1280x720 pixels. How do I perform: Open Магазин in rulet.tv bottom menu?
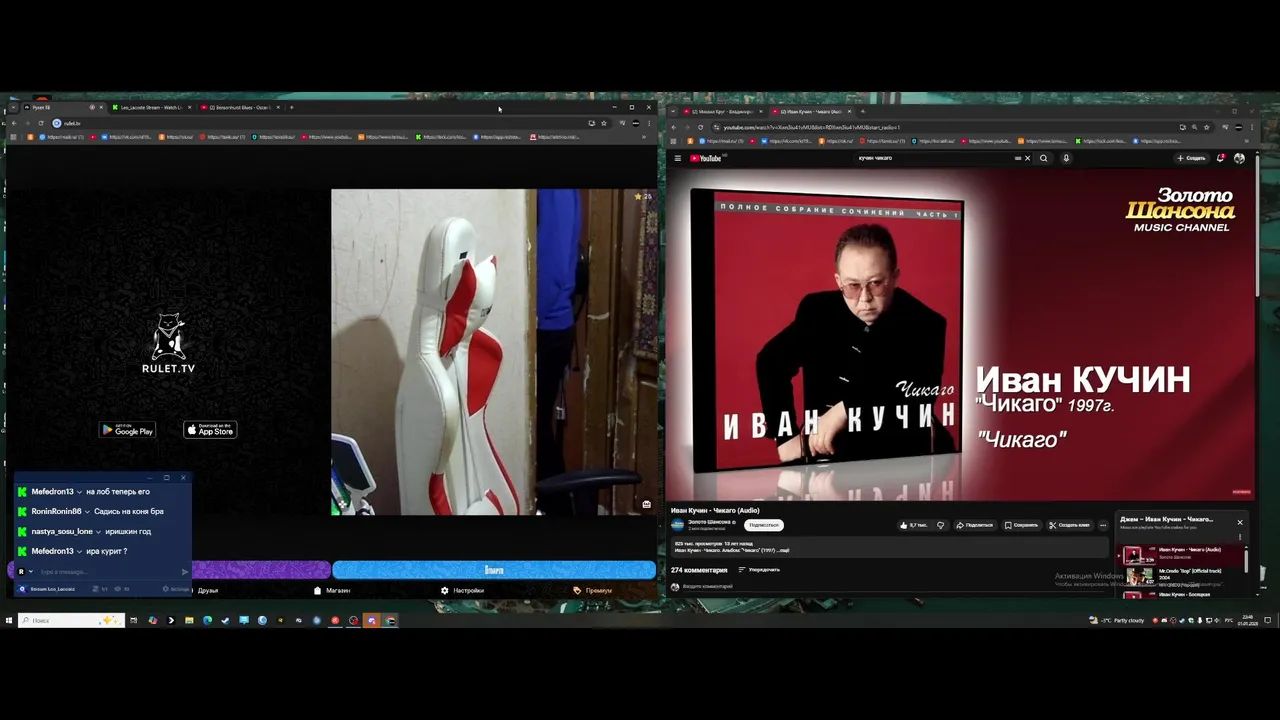(x=332, y=590)
